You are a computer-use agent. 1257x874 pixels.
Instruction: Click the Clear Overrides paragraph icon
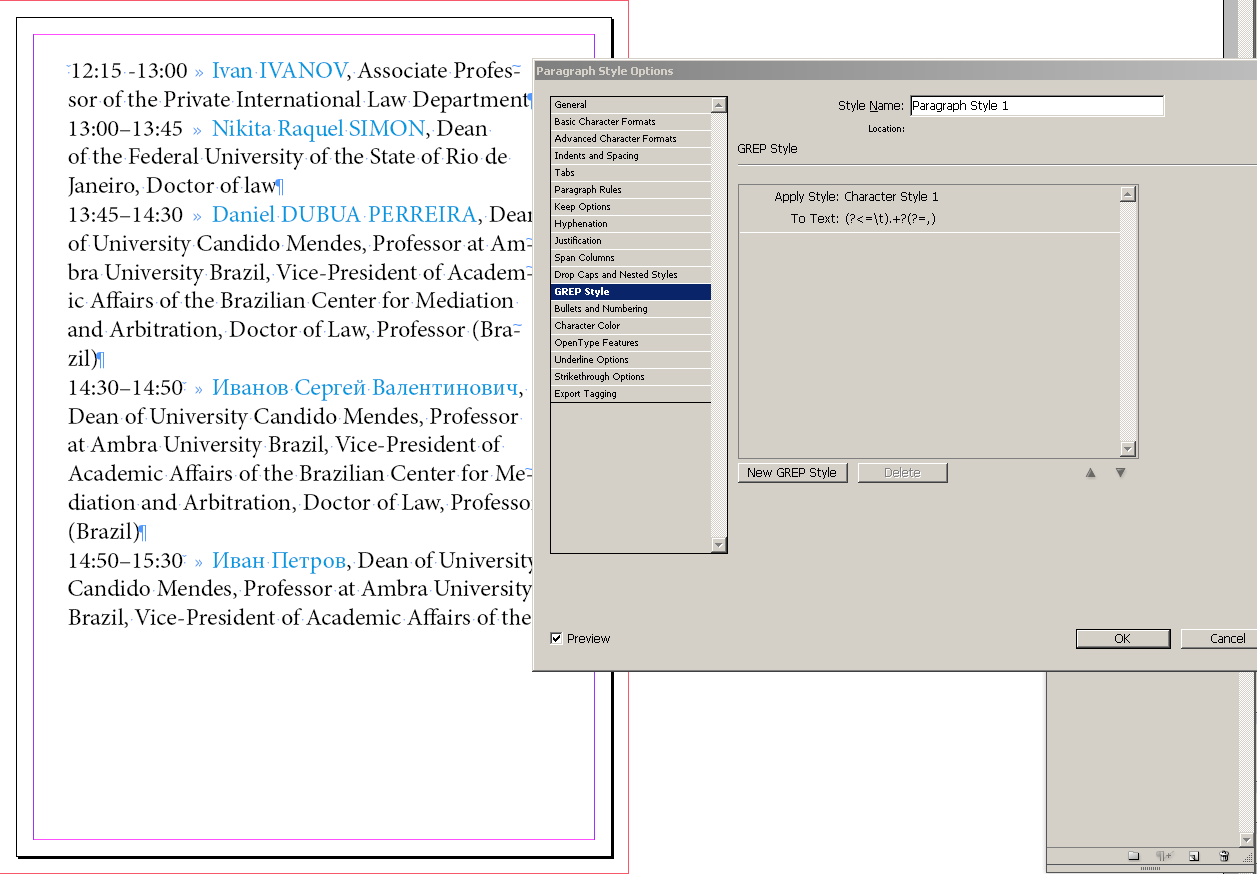[1164, 856]
